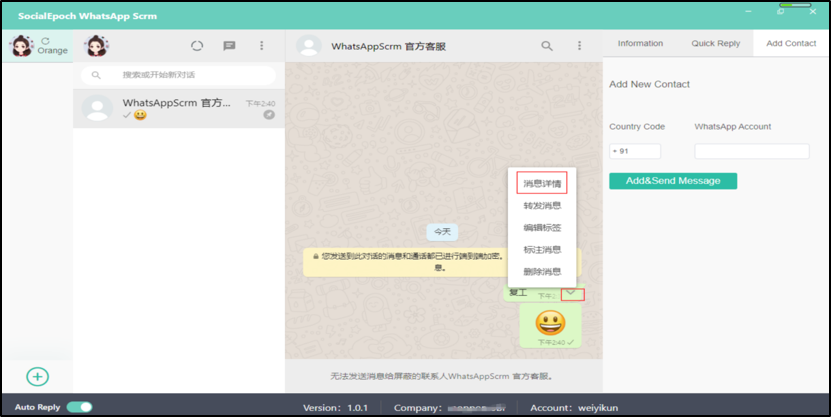Search within conversation using header magnifier
Viewport: 831px width, 417px height.
pos(547,46)
